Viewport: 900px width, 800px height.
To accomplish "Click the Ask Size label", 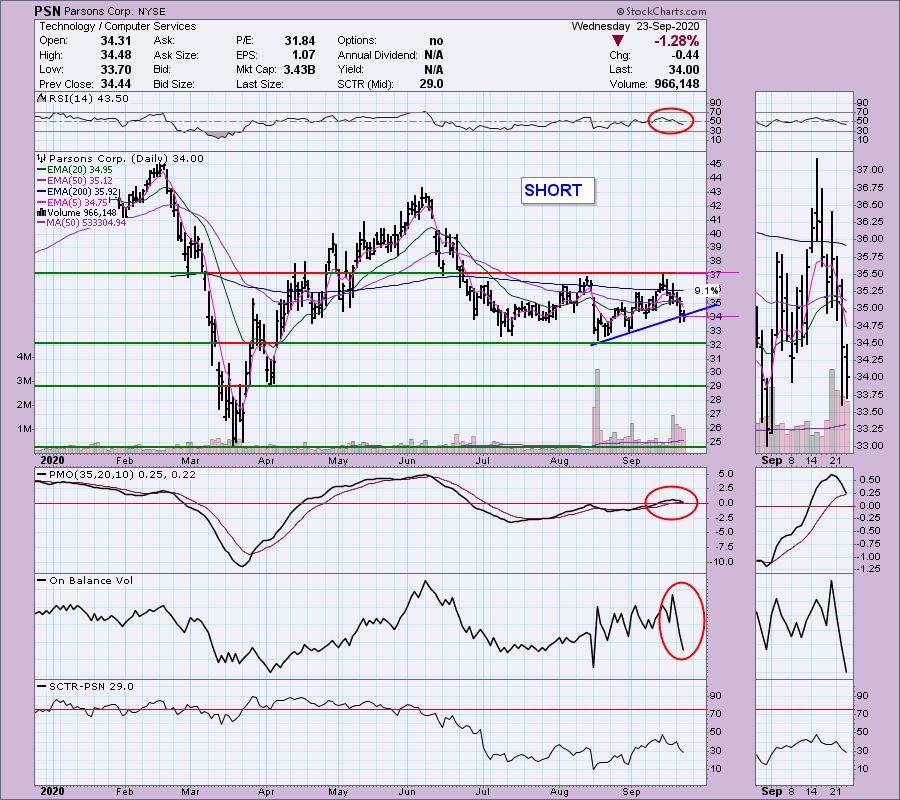I will (x=176, y=55).
